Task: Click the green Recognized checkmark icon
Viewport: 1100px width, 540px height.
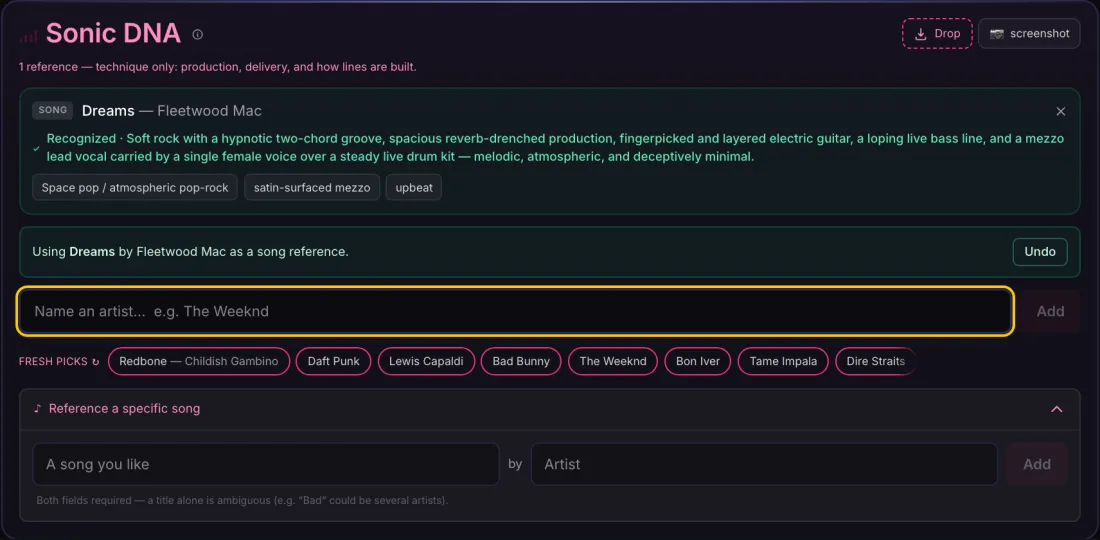Action: [x=36, y=148]
